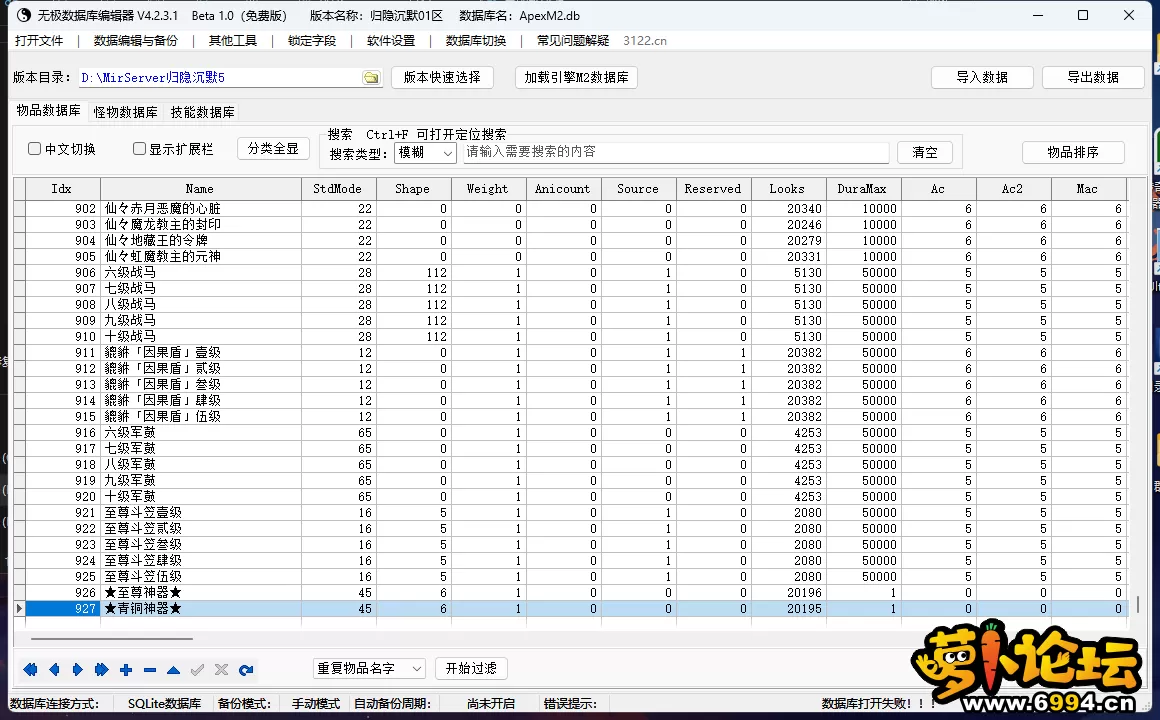Click 开始过滤 button
Viewport: 1160px width, 720px height.
471,668
